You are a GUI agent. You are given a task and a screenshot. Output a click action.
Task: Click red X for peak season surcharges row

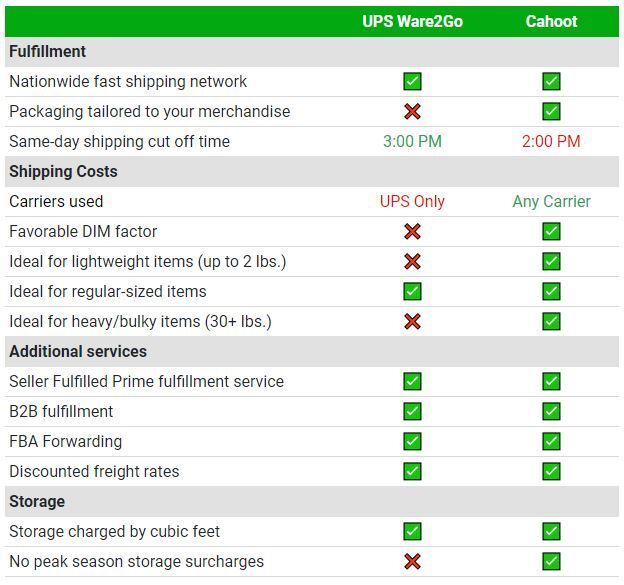412,561
